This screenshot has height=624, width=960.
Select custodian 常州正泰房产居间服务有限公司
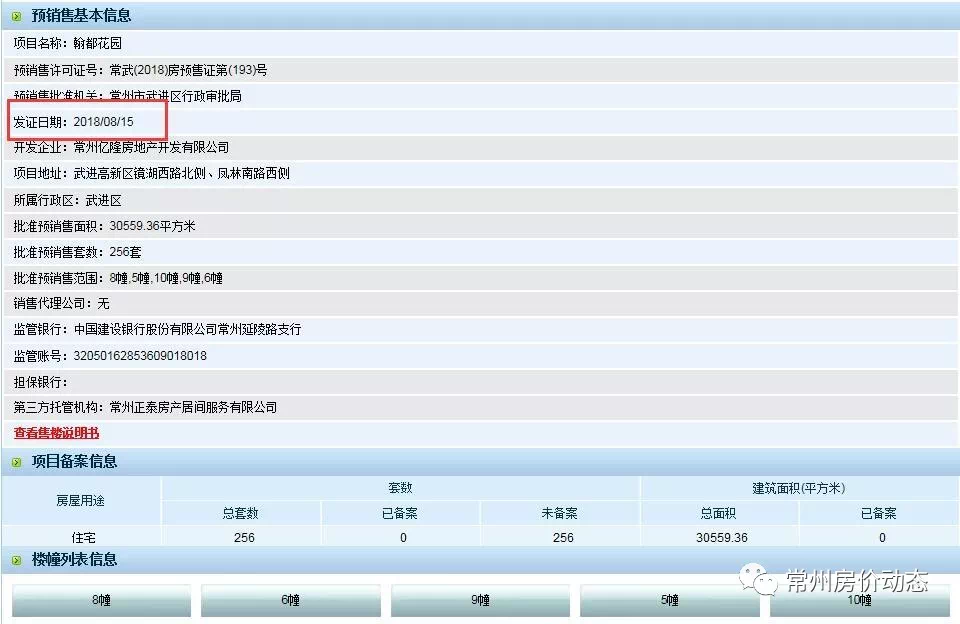(x=193, y=408)
